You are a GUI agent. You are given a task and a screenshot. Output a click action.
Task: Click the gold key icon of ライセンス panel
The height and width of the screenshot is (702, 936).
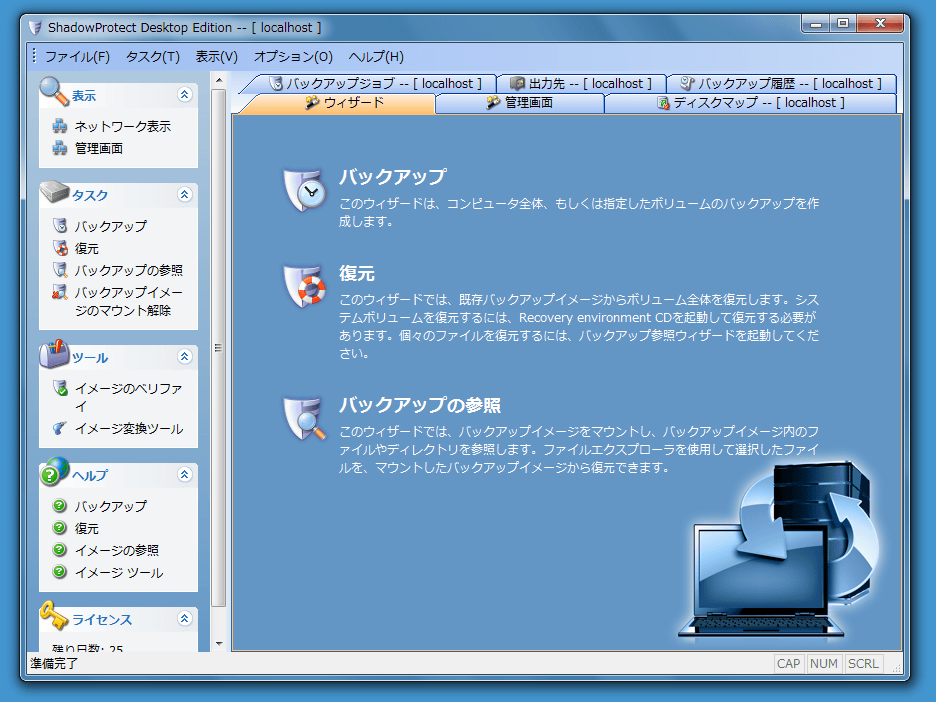(x=54, y=615)
